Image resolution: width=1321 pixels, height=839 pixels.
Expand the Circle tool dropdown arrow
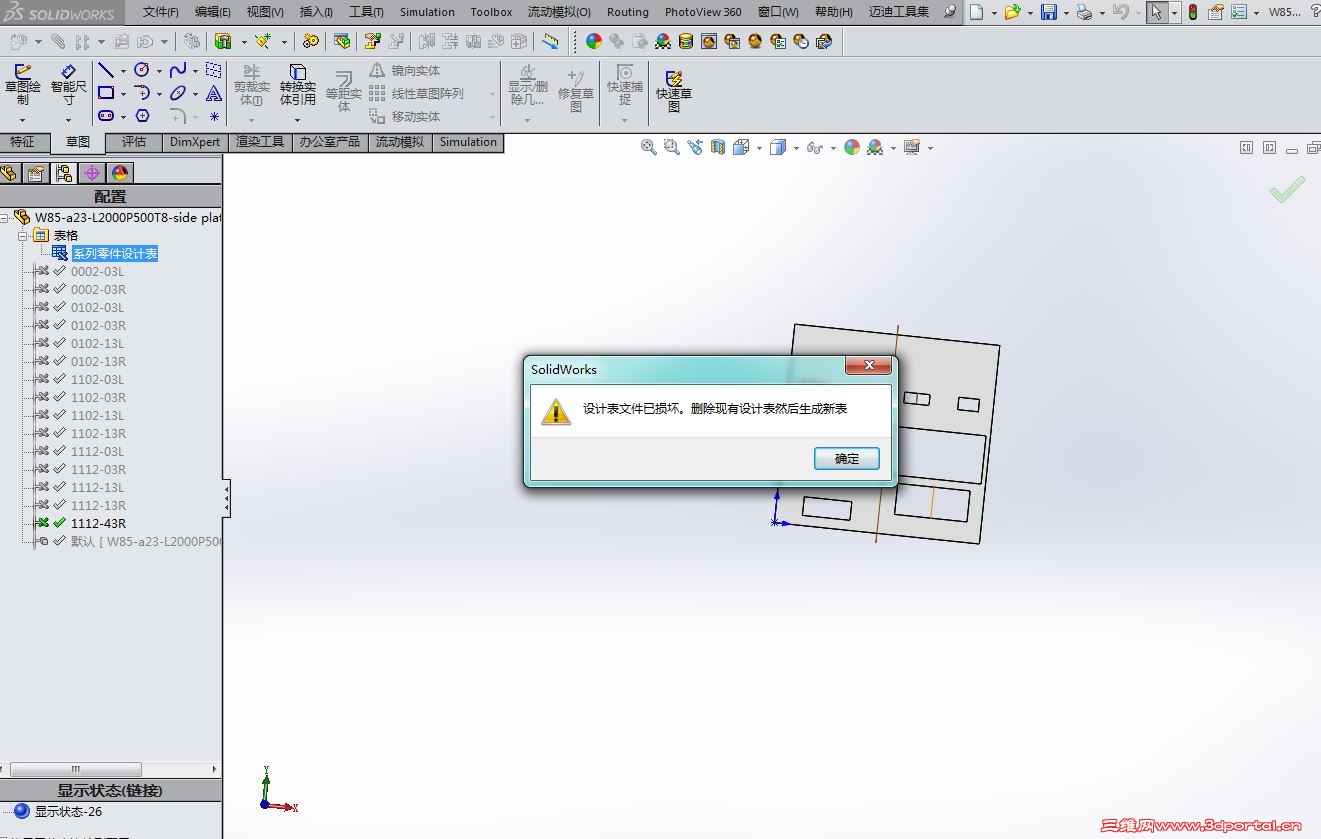159,71
